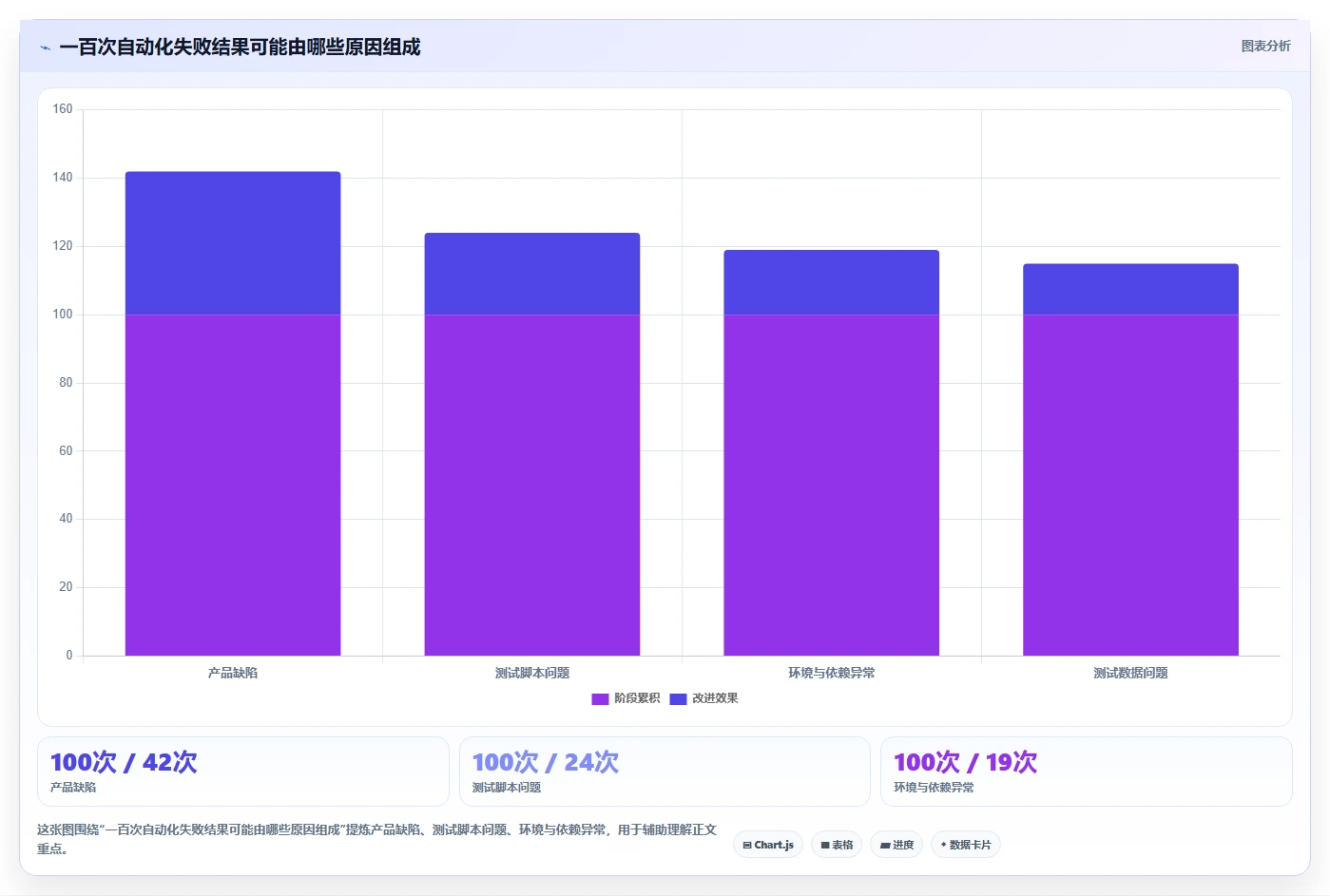This screenshot has height=896, width=1330.
Task: Select the 进度 tag chip
Action: (896, 845)
